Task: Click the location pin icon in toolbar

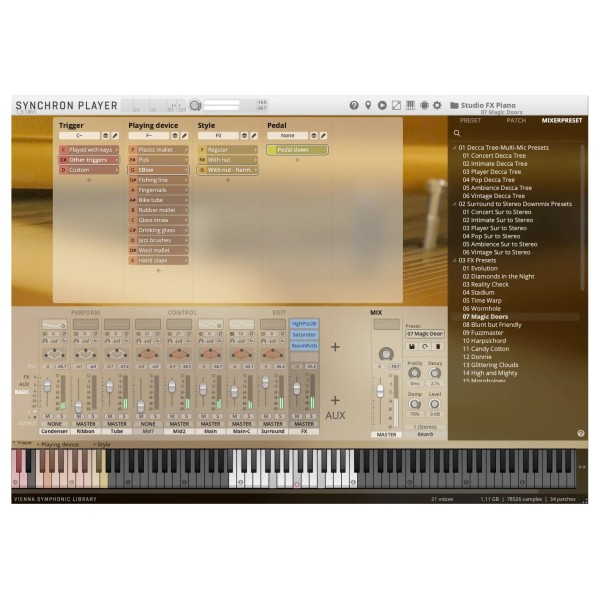Action: pos(368,105)
